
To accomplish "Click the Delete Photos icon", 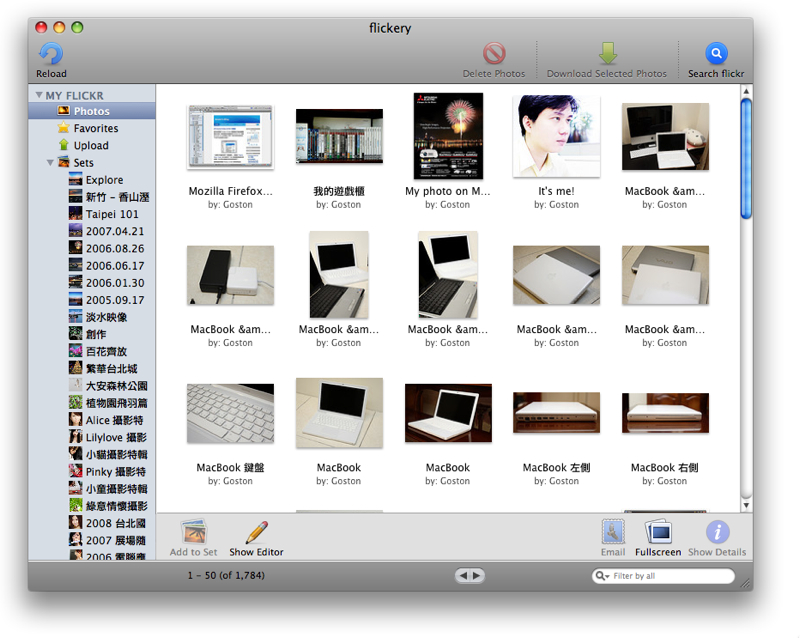I will click(x=494, y=53).
